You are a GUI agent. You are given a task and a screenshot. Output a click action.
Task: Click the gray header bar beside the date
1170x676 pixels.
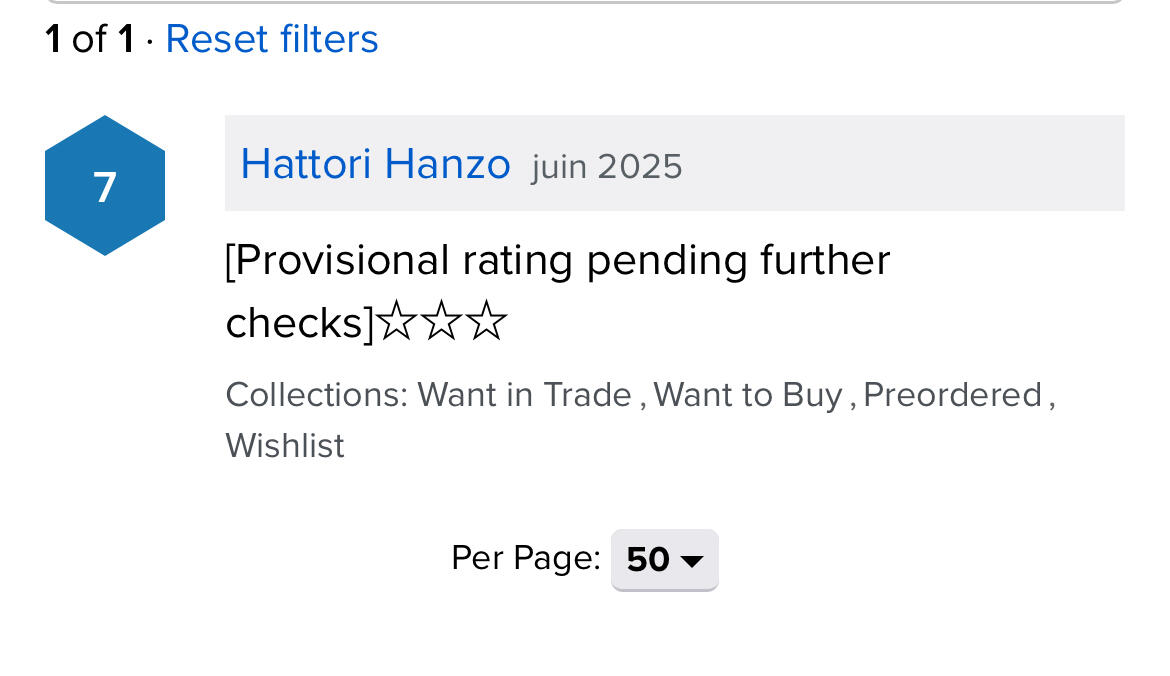pyautogui.click(x=900, y=164)
